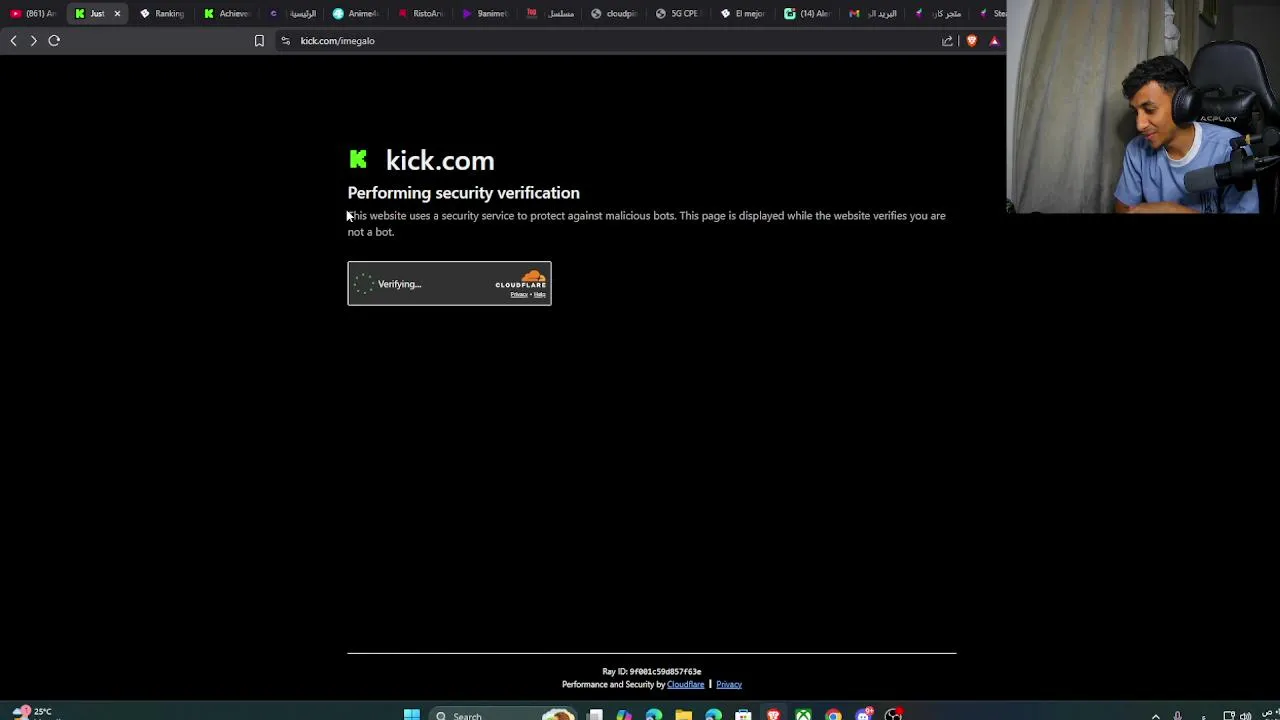Click the Ray ID text
The width and height of the screenshot is (1280, 720).
pyautogui.click(x=651, y=672)
